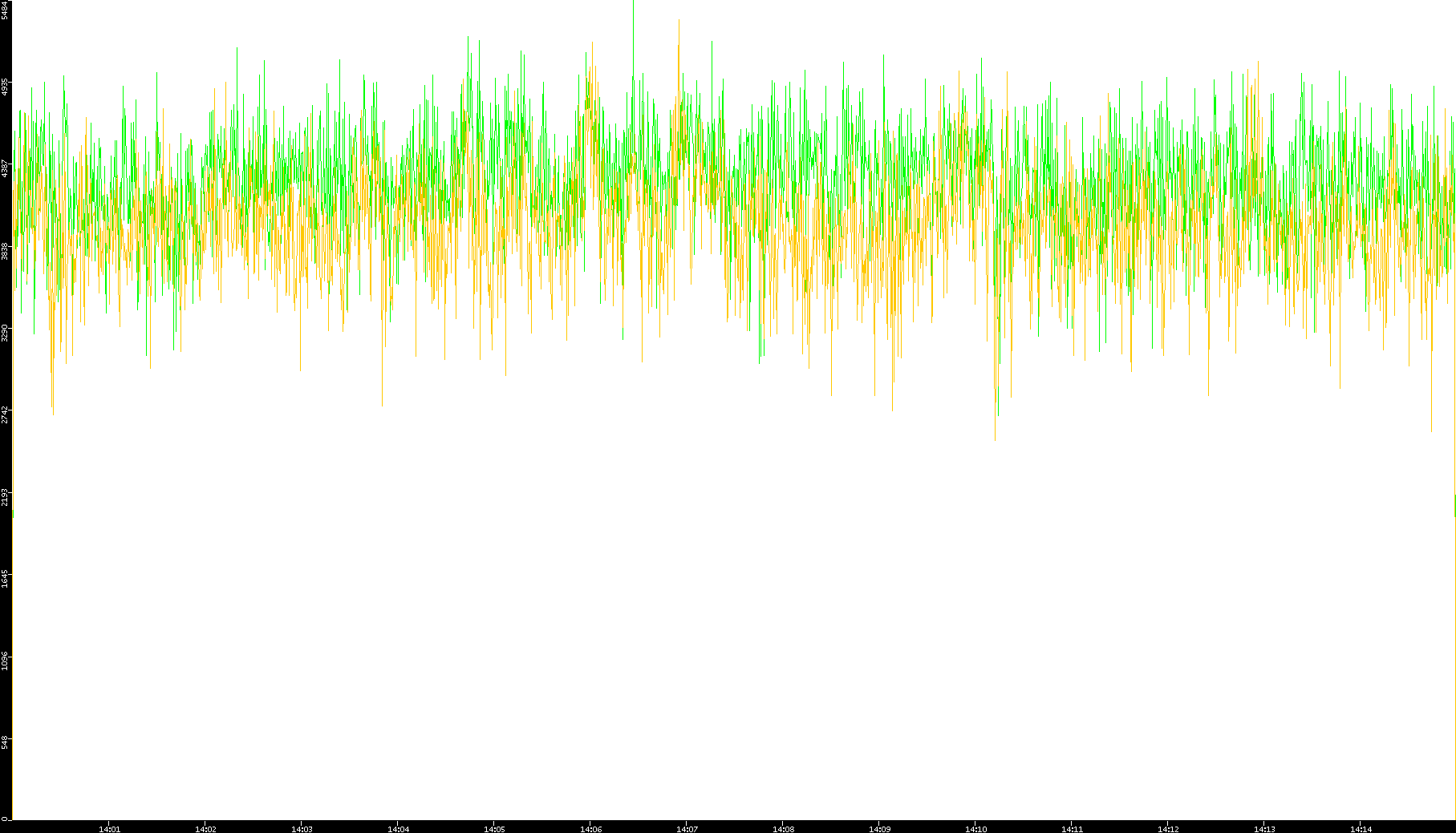Click the 14:13 time tick label
Screen dimensions: 1456x833
click(x=1264, y=829)
